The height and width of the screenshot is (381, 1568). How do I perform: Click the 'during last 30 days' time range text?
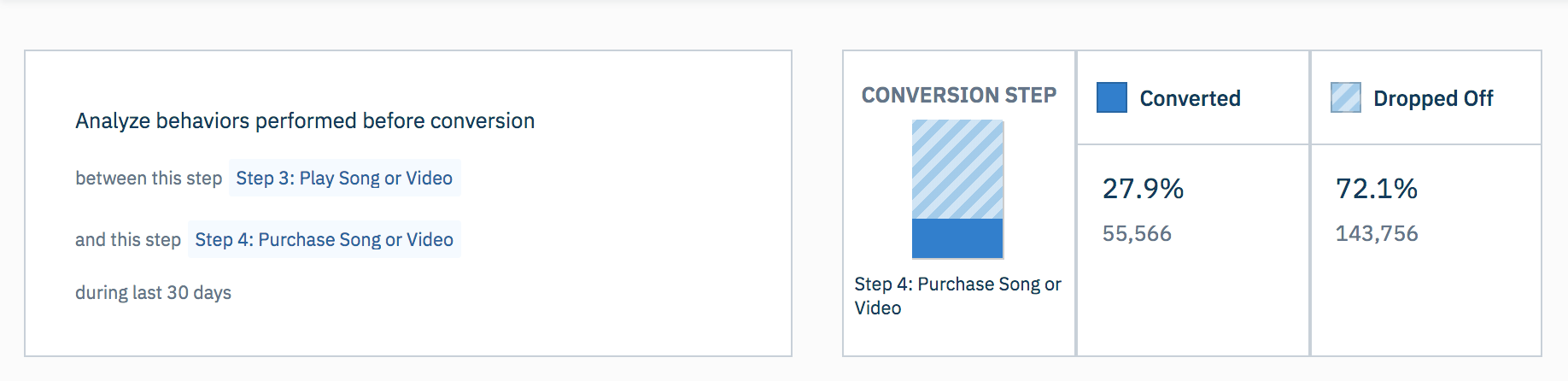pyautogui.click(x=153, y=292)
